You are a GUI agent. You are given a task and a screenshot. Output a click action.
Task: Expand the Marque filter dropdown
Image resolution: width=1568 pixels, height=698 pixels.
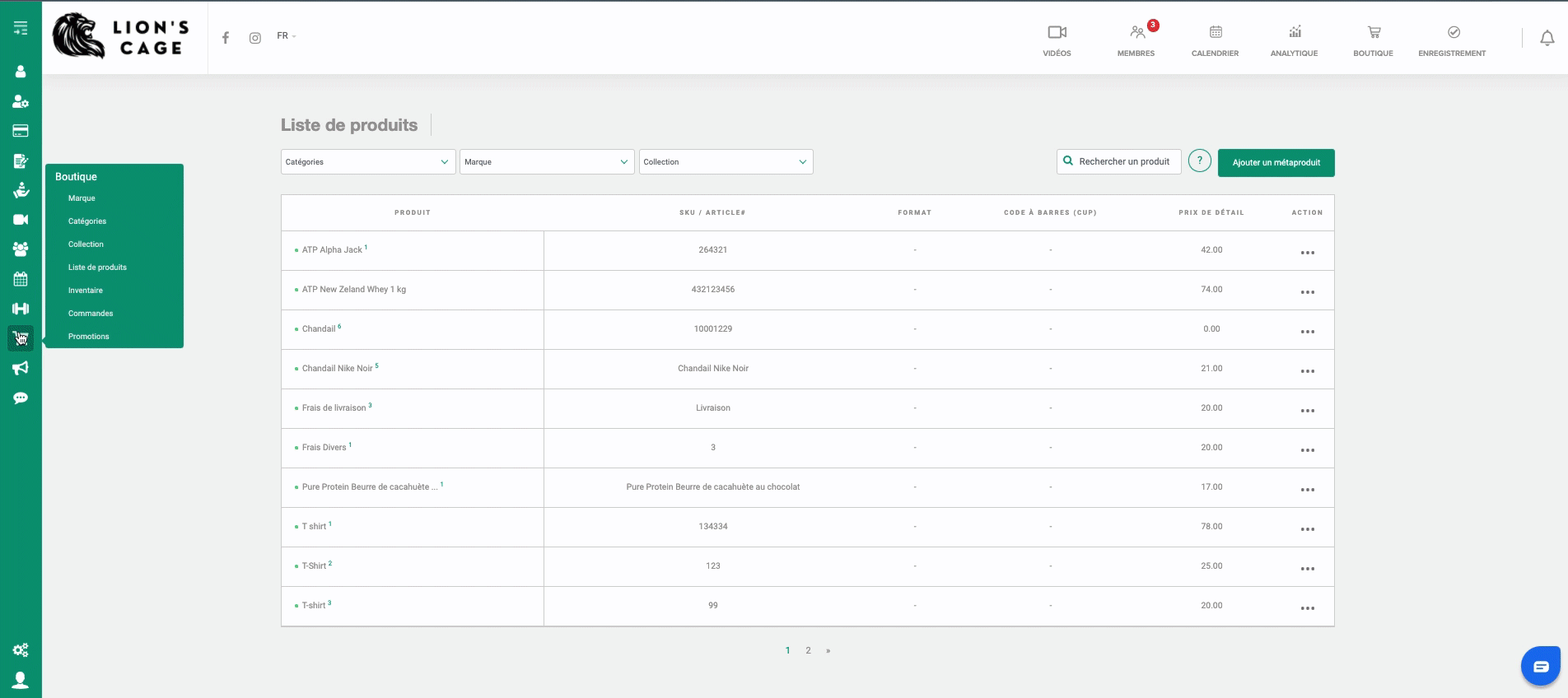point(547,162)
